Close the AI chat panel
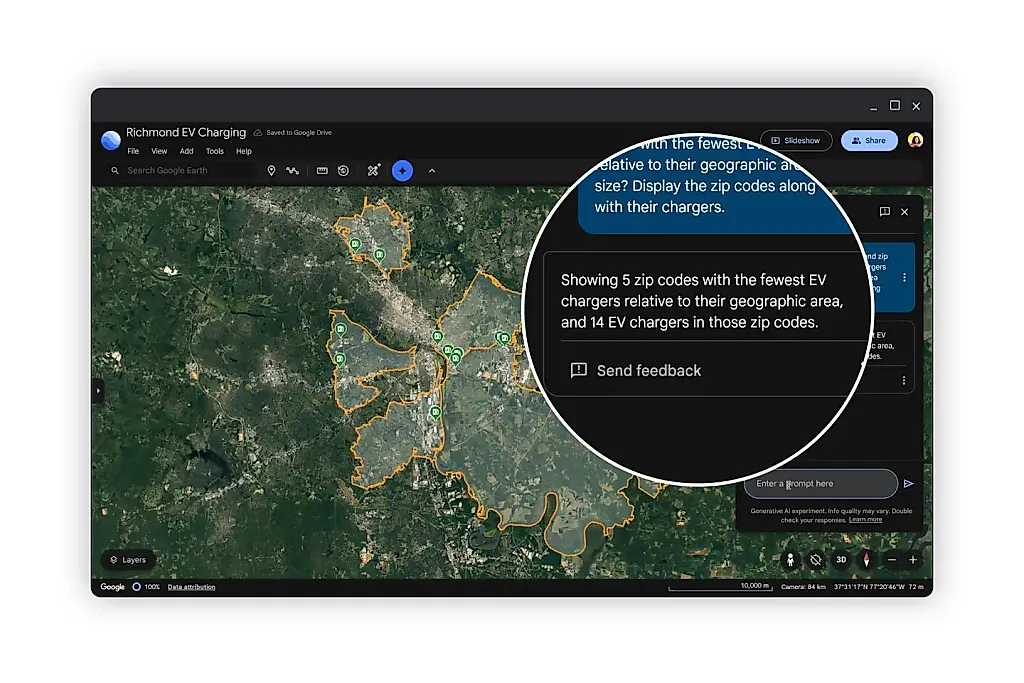This screenshot has width=1024, height=683. click(904, 212)
